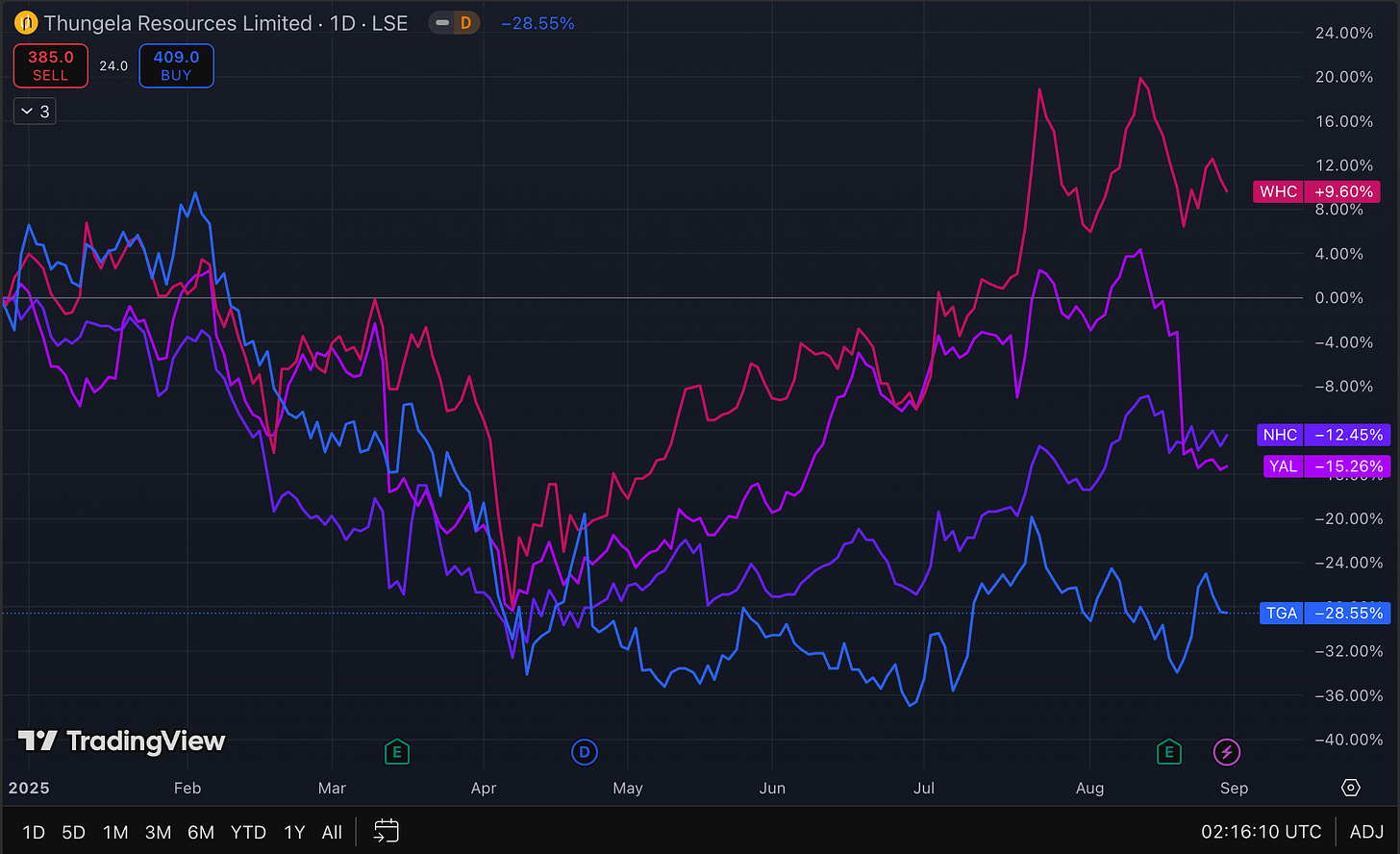Open the go-to-date calendar icon
1400x854 pixels.
(387, 831)
